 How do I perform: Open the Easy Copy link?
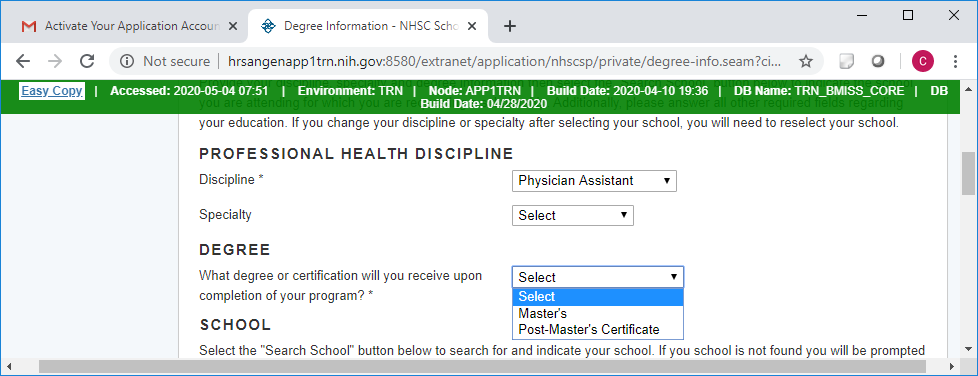(x=52, y=91)
